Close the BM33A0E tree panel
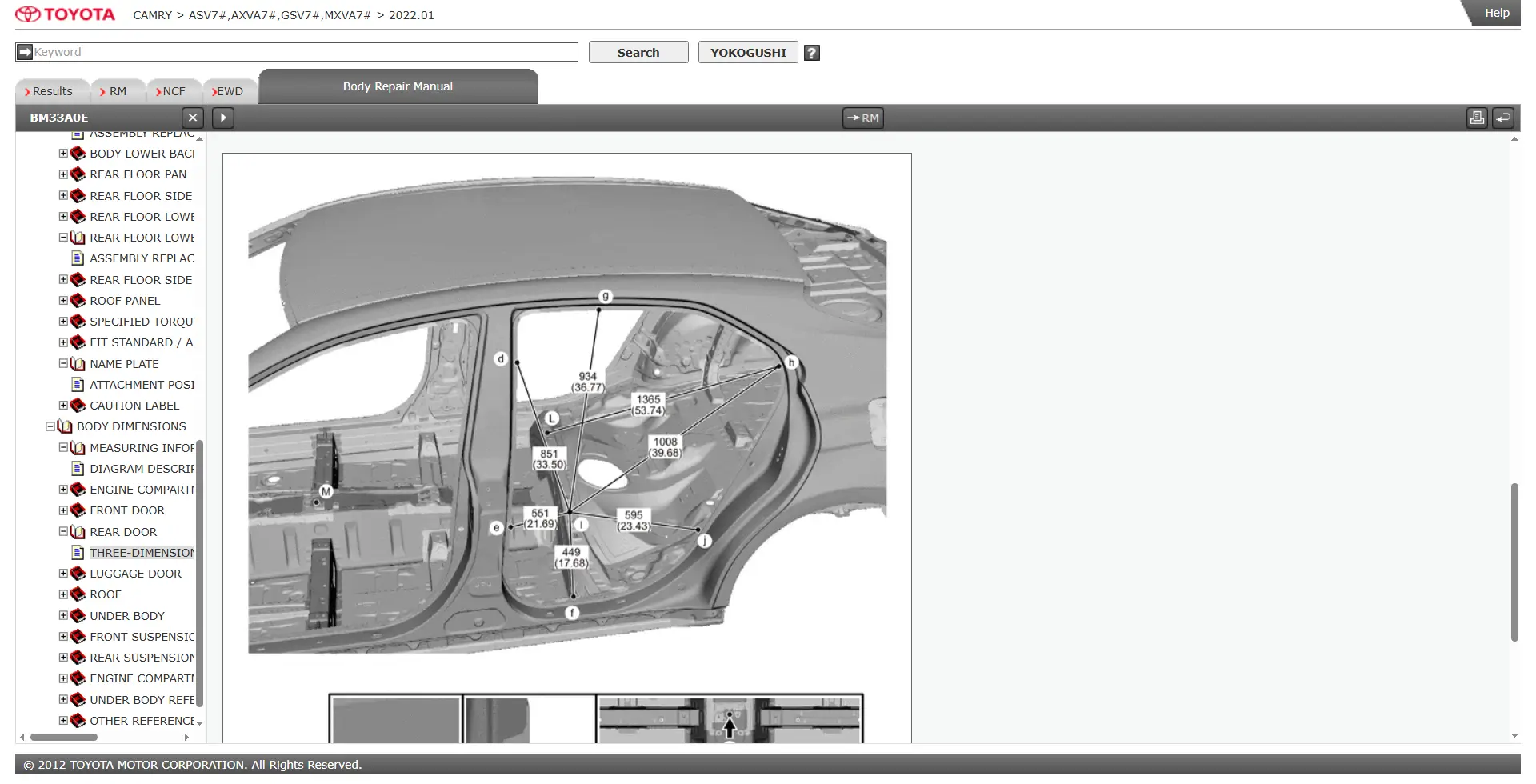Screen dimensions: 1536x784 click(x=192, y=118)
